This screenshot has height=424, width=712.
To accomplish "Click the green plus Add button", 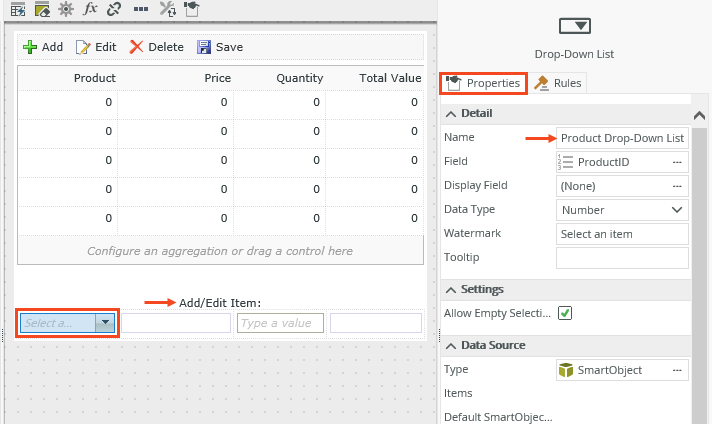I will coord(43,47).
